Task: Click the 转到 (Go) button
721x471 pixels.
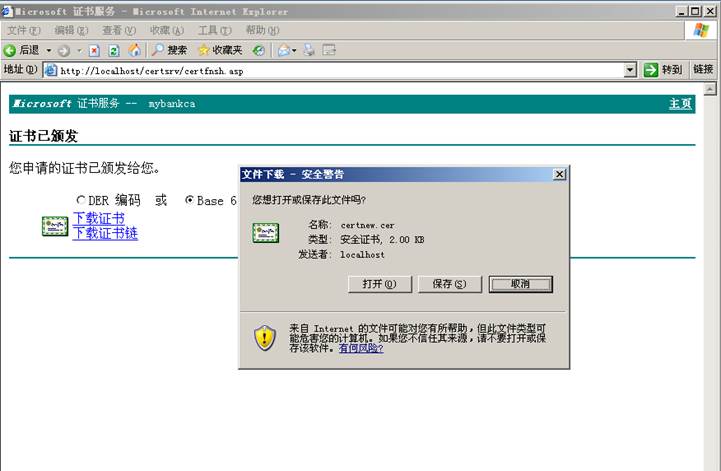Action: coord(662,70)
